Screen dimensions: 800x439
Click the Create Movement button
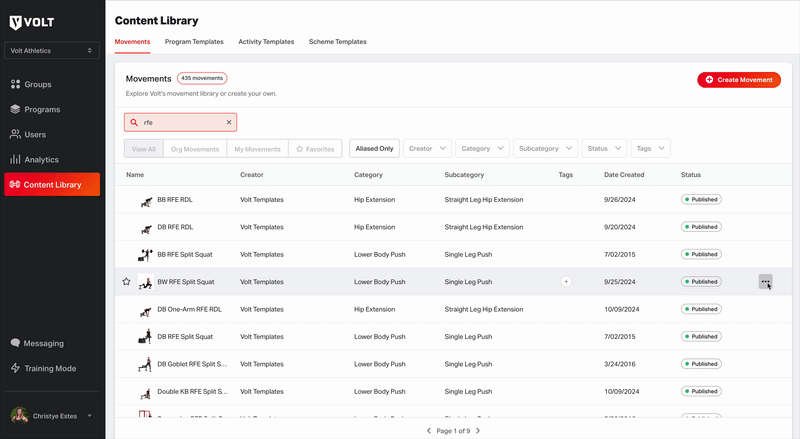point(739,80)
